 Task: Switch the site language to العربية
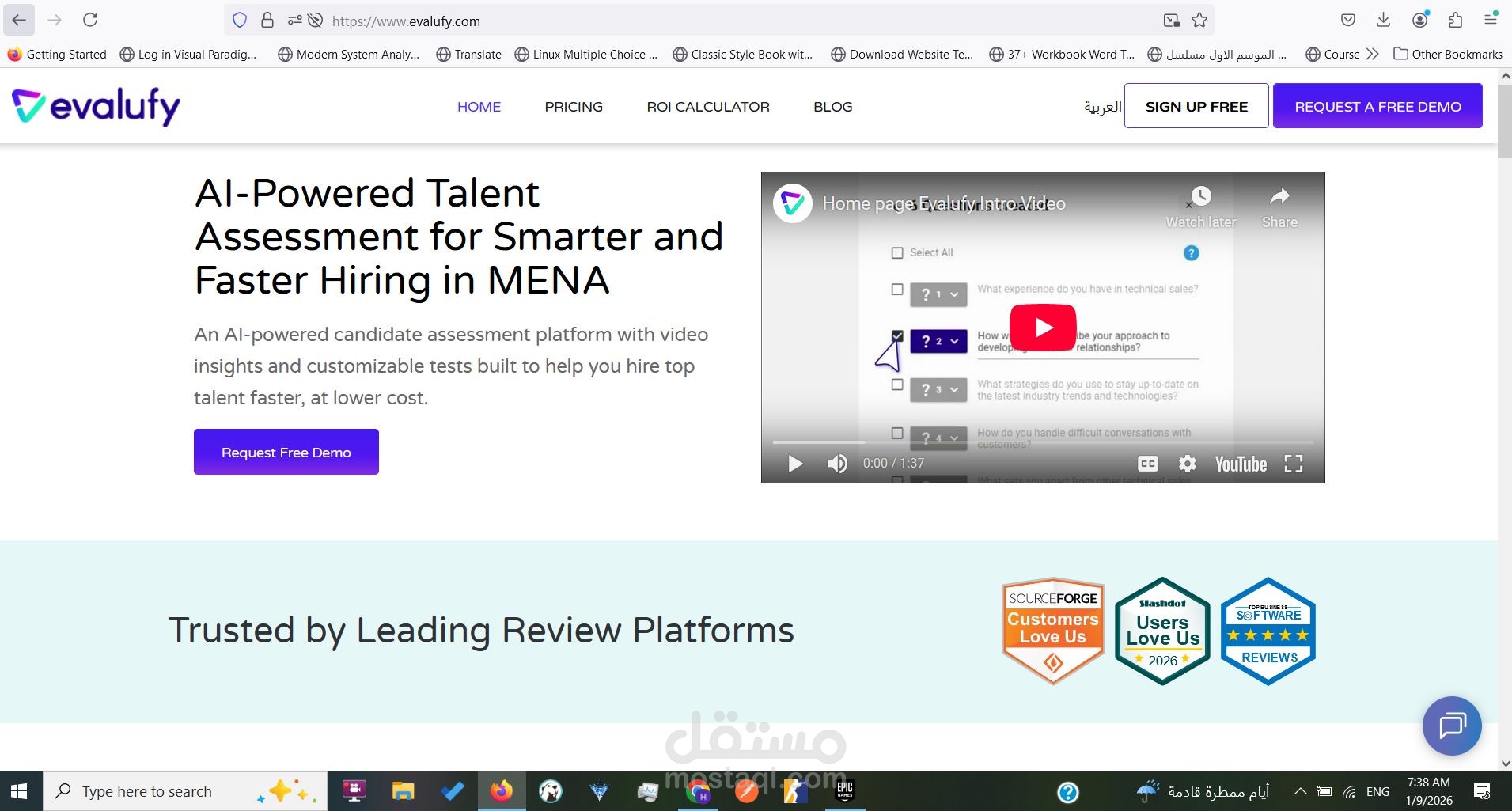click(1102, 107)
